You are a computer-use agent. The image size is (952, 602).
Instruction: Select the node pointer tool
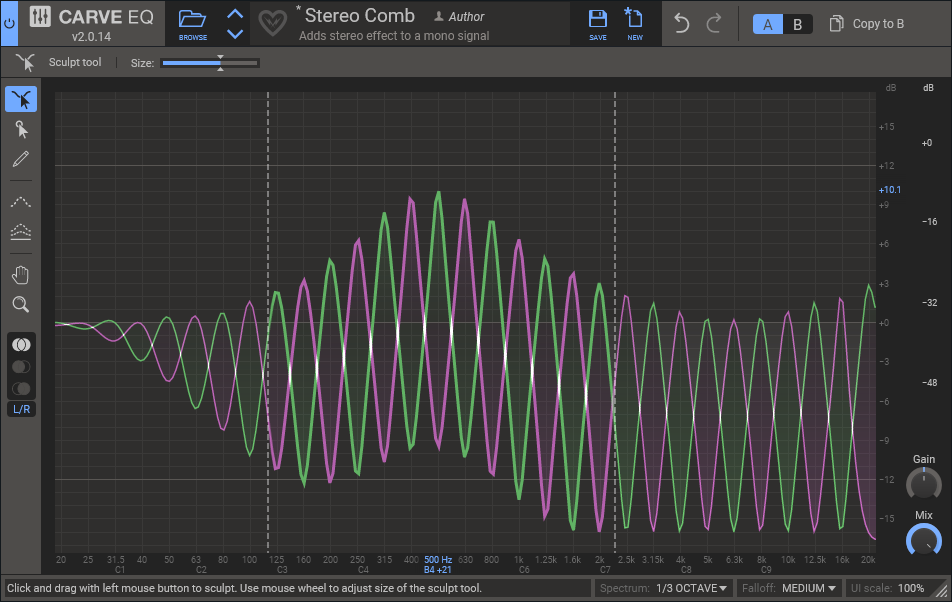[x=21, y=129]
